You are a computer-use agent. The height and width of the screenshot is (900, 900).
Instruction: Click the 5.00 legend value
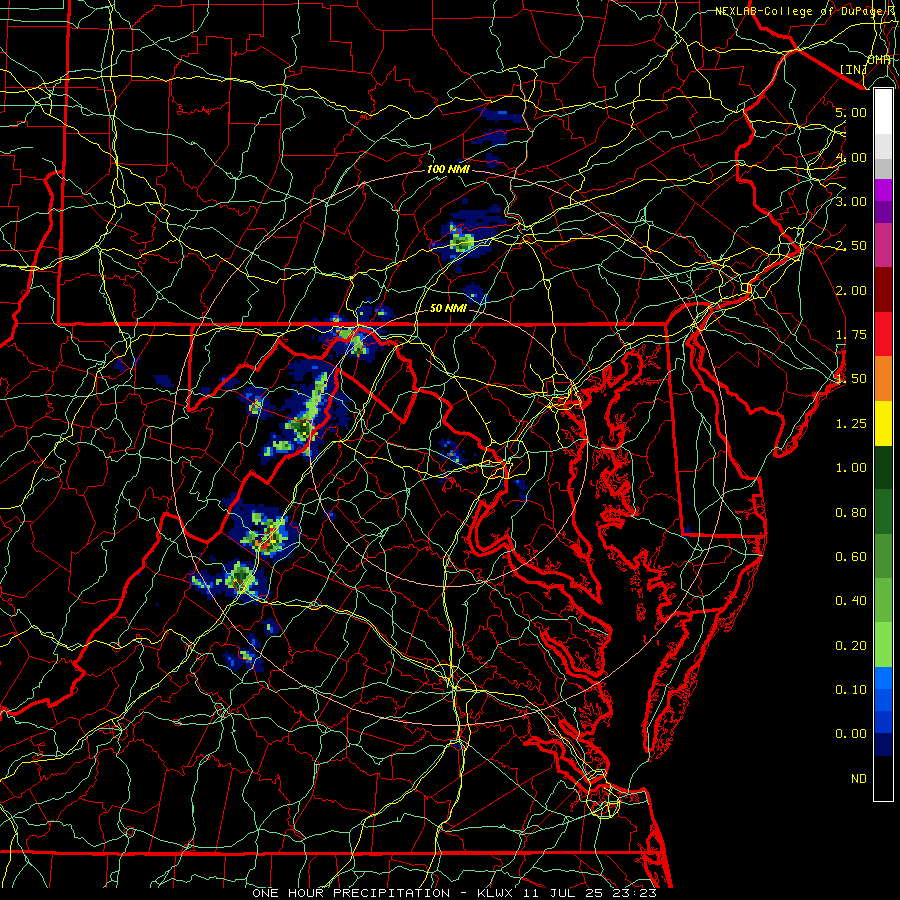[x=851, y=112]
